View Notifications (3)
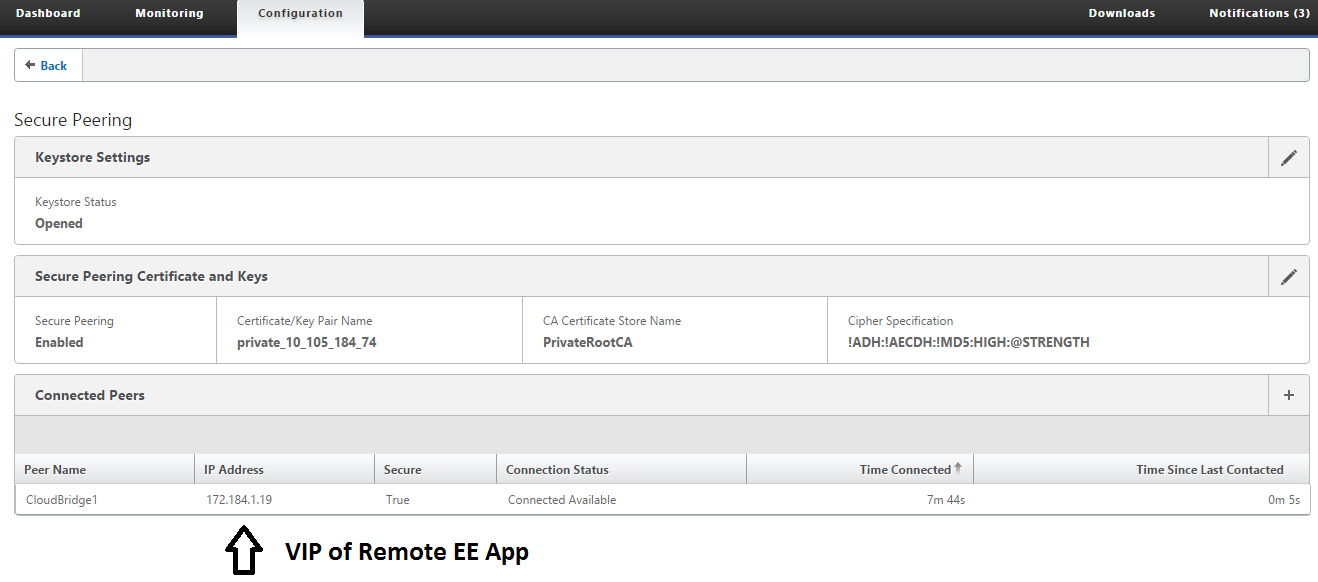Viewport: 1318px width, 582px height. point(1259,14)
